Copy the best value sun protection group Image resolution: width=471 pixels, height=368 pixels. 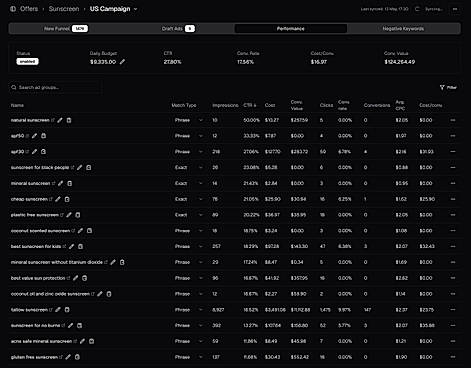click(85, 278)
